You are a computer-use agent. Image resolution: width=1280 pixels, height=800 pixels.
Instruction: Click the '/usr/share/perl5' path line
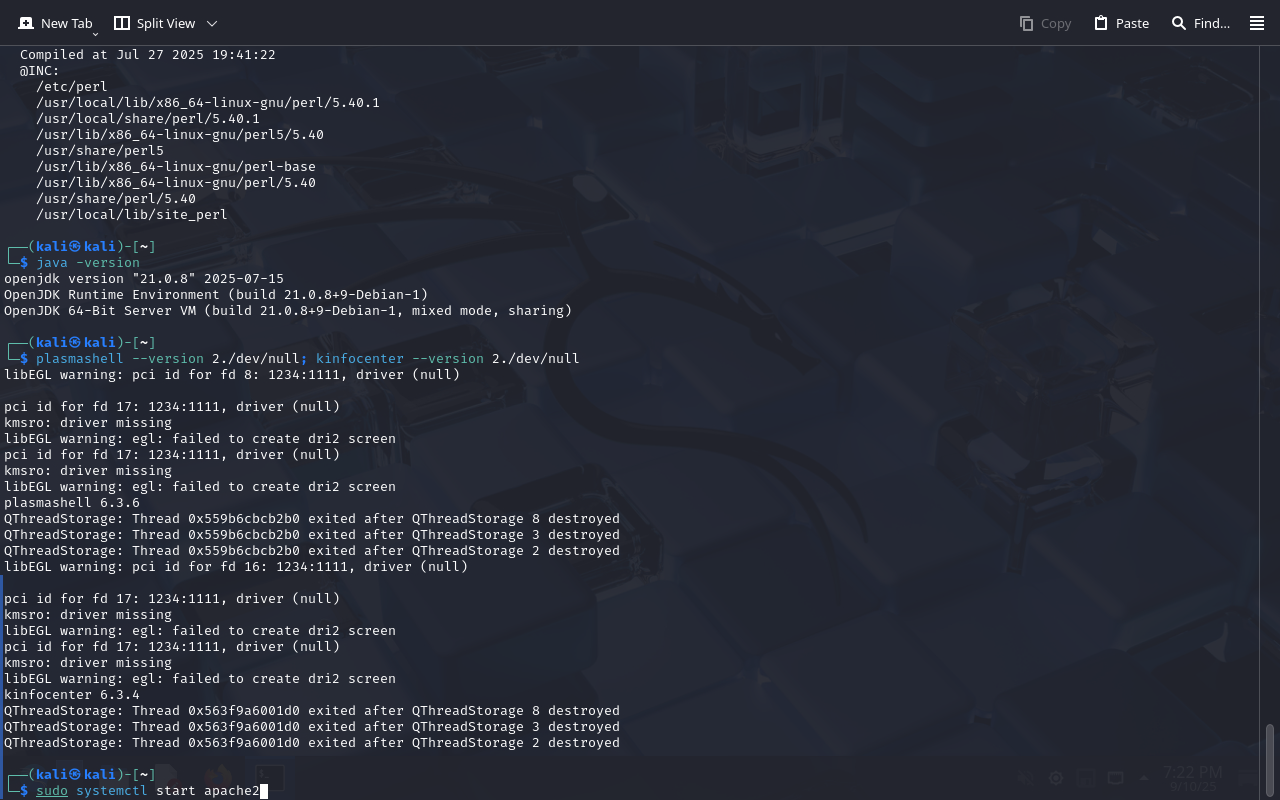(100, 151)
